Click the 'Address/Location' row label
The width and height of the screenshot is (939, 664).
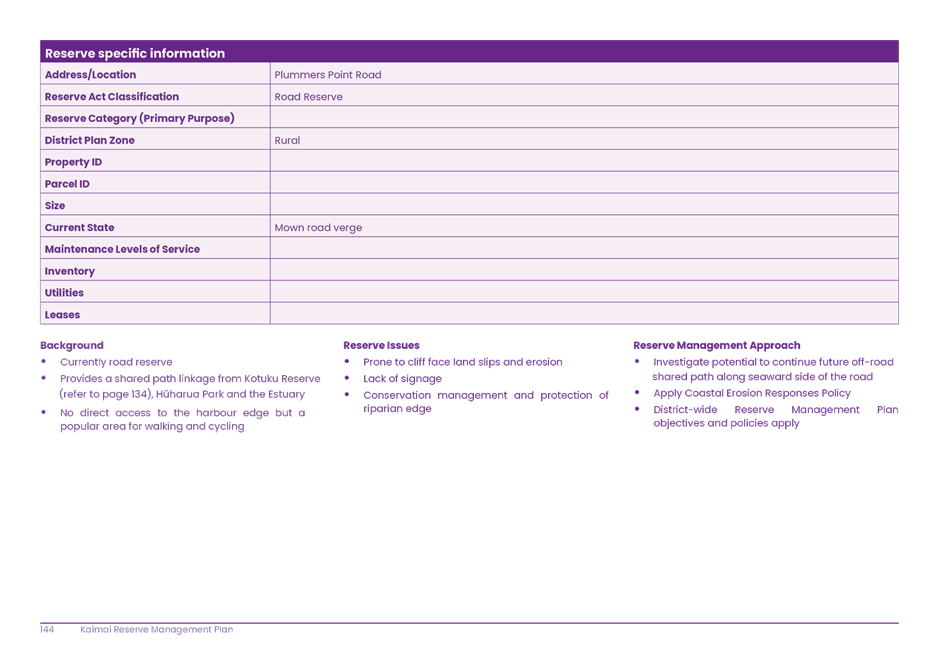point(90,75)
